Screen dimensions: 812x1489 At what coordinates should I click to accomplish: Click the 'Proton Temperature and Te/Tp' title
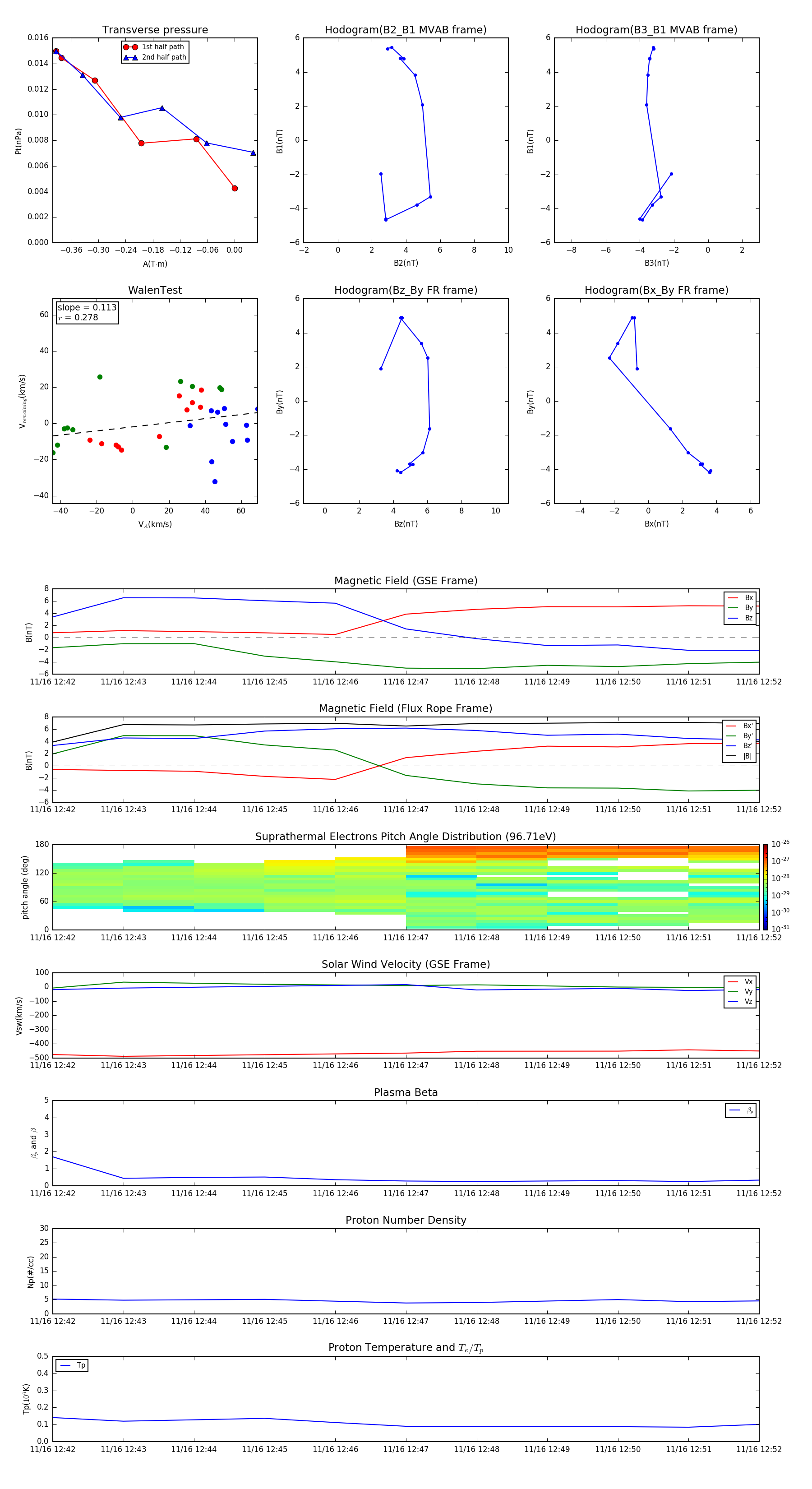[x=406, y=1348]
